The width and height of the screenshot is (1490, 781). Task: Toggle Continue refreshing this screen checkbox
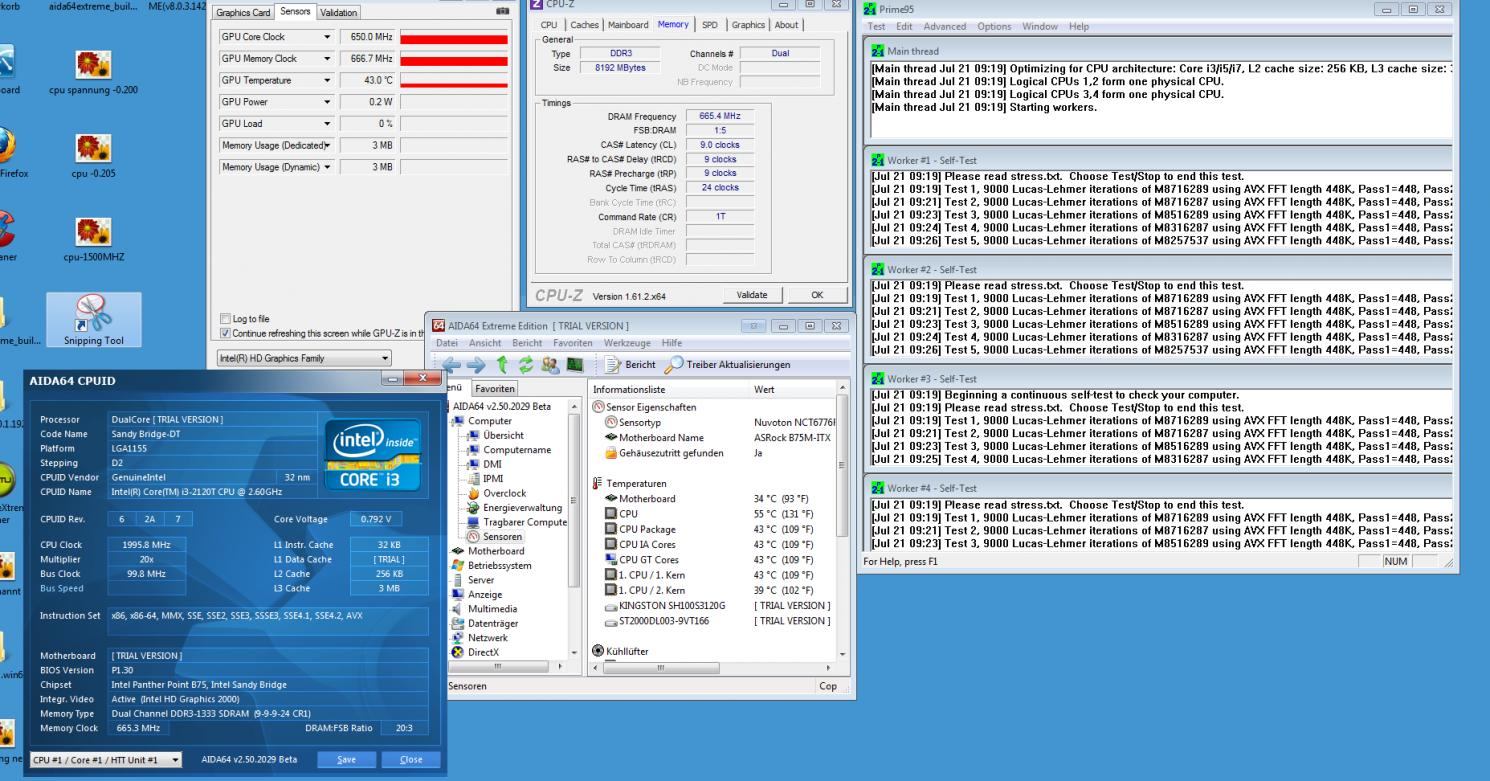[x=225, y=333]
